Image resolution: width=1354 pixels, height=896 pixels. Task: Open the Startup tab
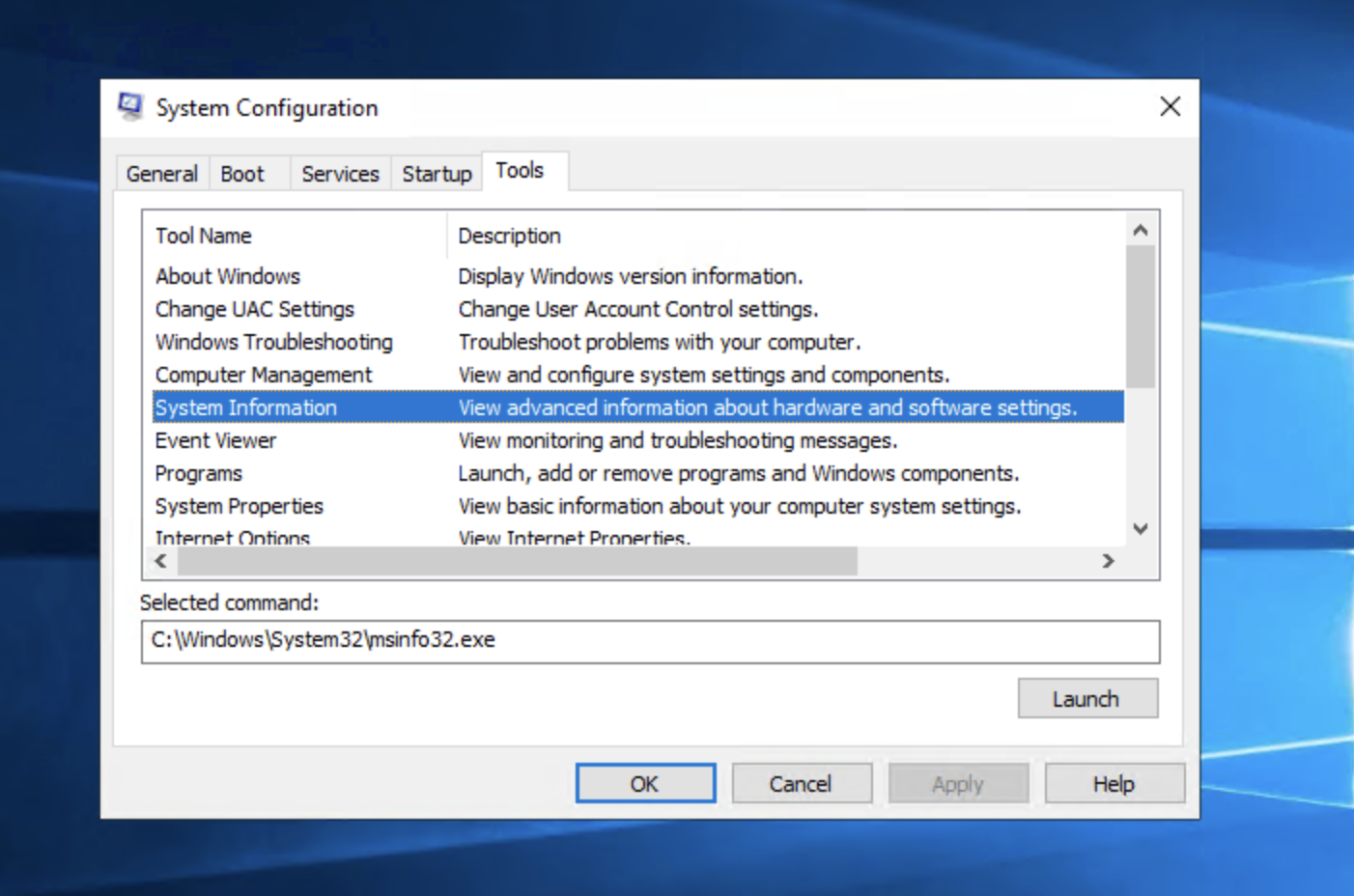coord(437,174)
